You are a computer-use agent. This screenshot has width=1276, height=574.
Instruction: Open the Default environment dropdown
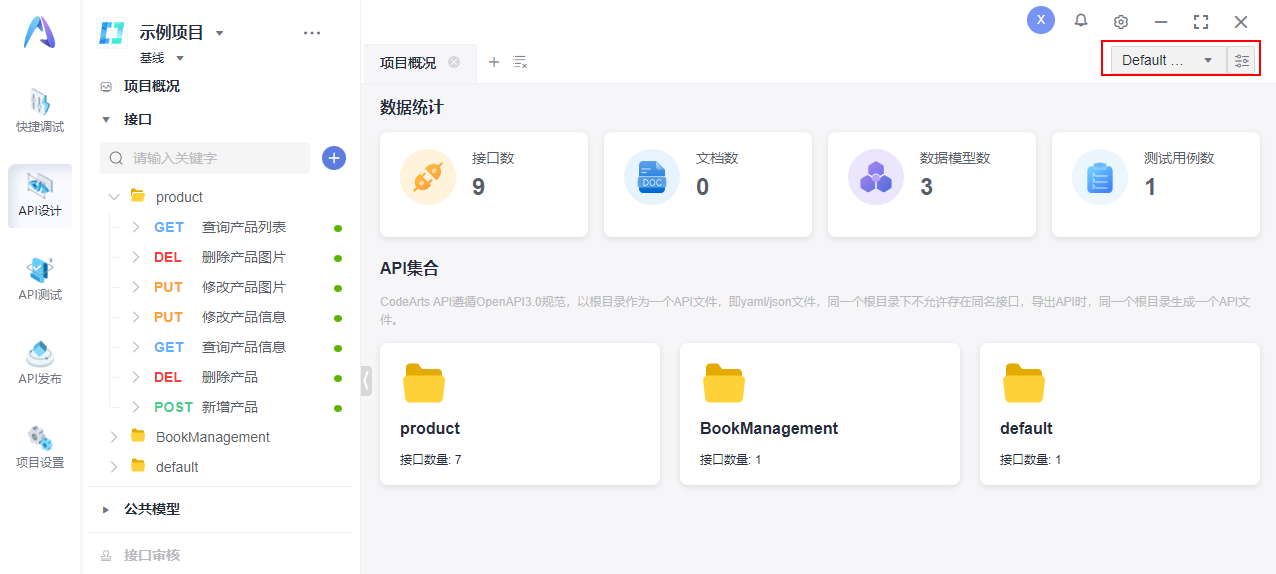1168,60
